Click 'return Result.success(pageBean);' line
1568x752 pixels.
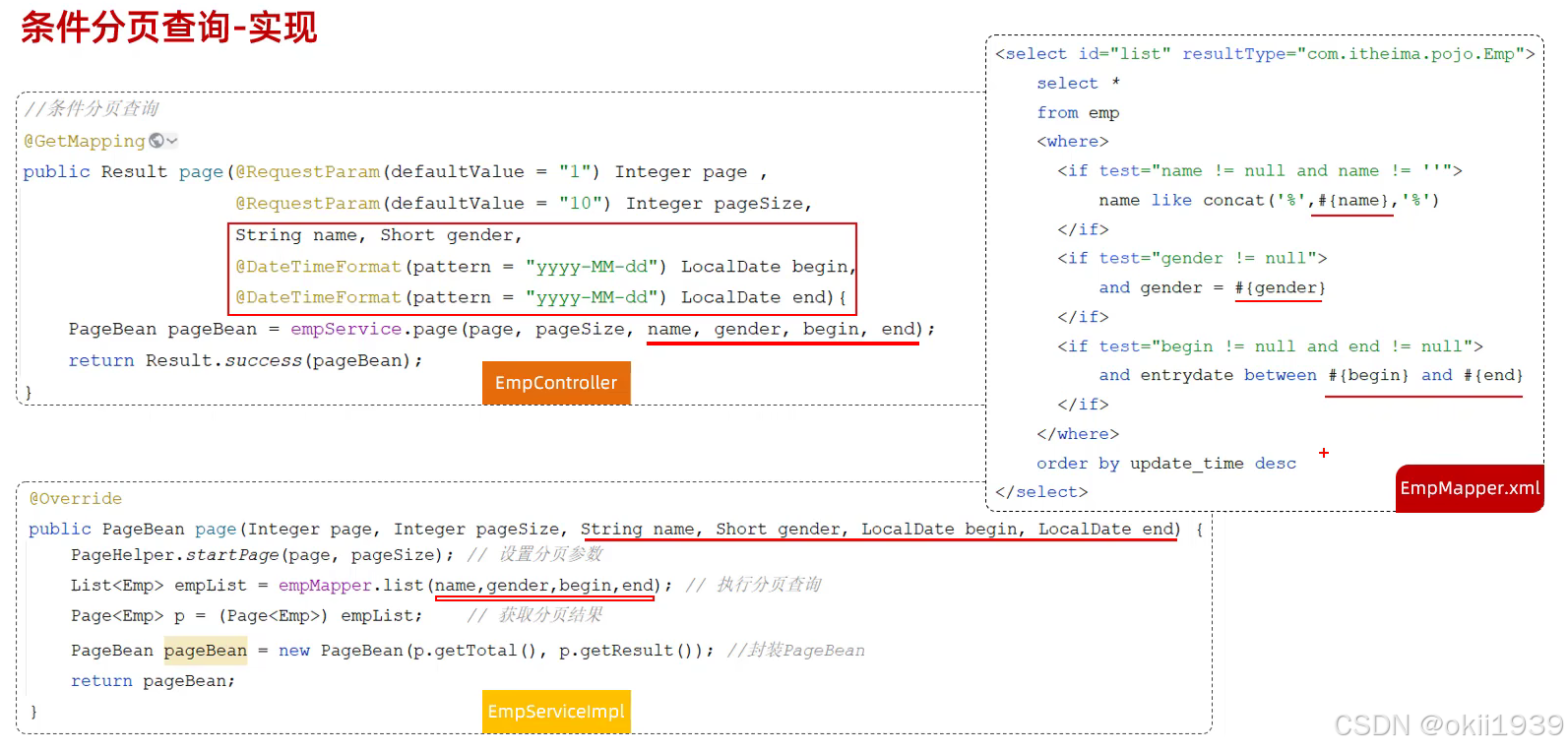coord(245,360)
